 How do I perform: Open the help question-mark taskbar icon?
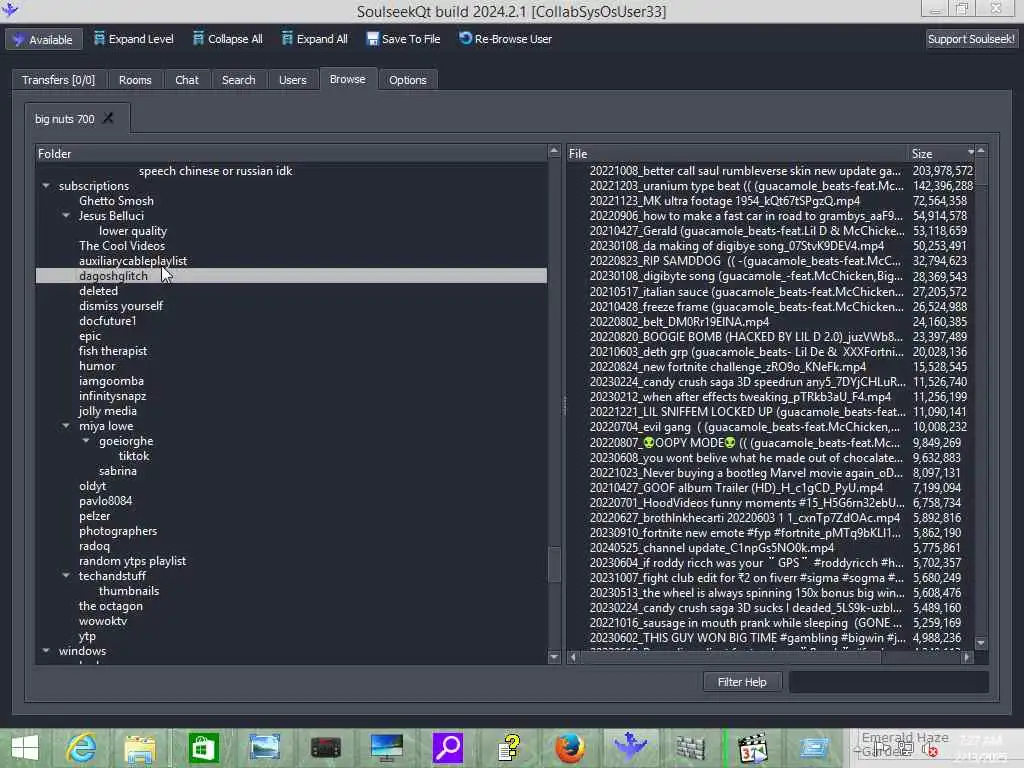pos(509,748)
